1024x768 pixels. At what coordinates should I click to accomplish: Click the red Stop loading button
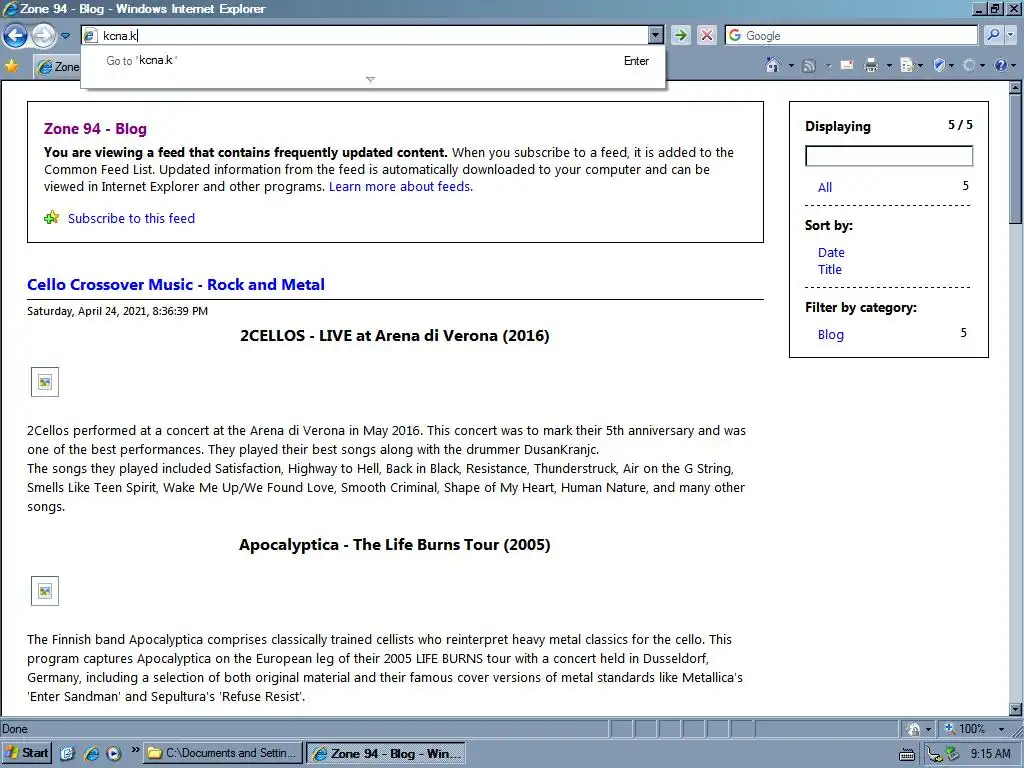(x=707, y=35)
